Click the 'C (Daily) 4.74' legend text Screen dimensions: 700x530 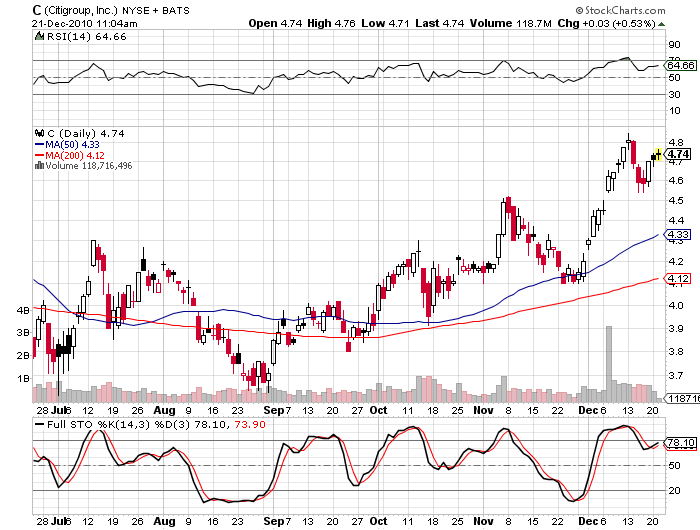86,133
